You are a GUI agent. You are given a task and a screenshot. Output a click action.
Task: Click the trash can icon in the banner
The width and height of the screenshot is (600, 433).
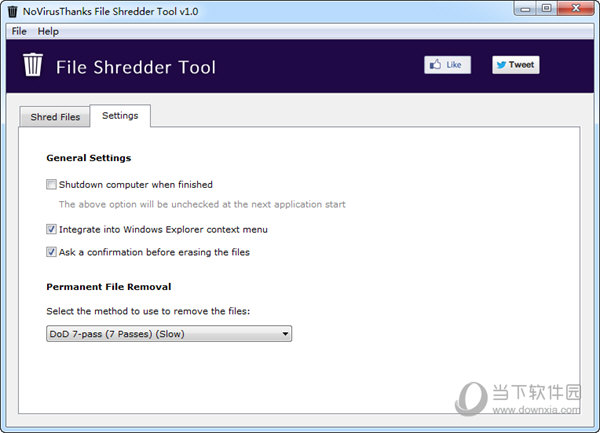[33, 65]
